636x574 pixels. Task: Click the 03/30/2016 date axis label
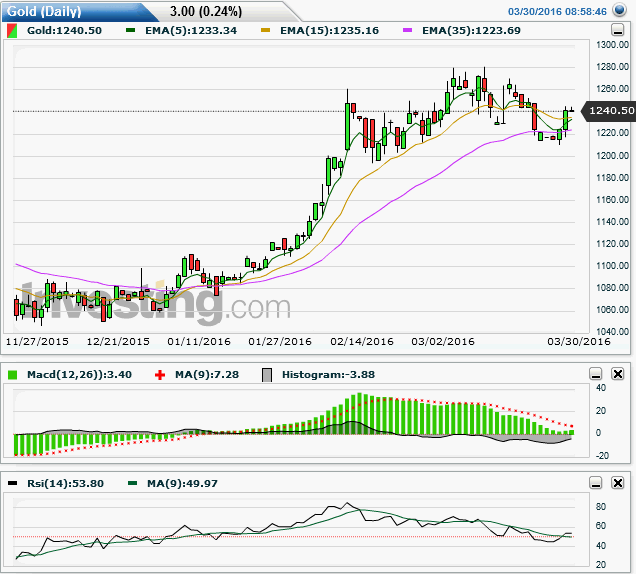(x=579, y=342)
